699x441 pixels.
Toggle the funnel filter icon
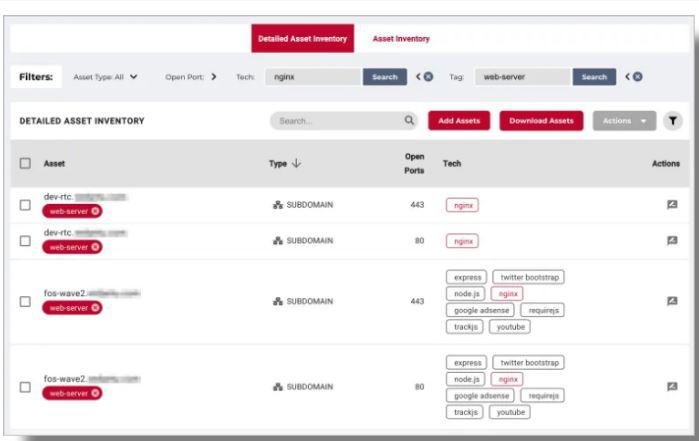(x=673, y=120)
